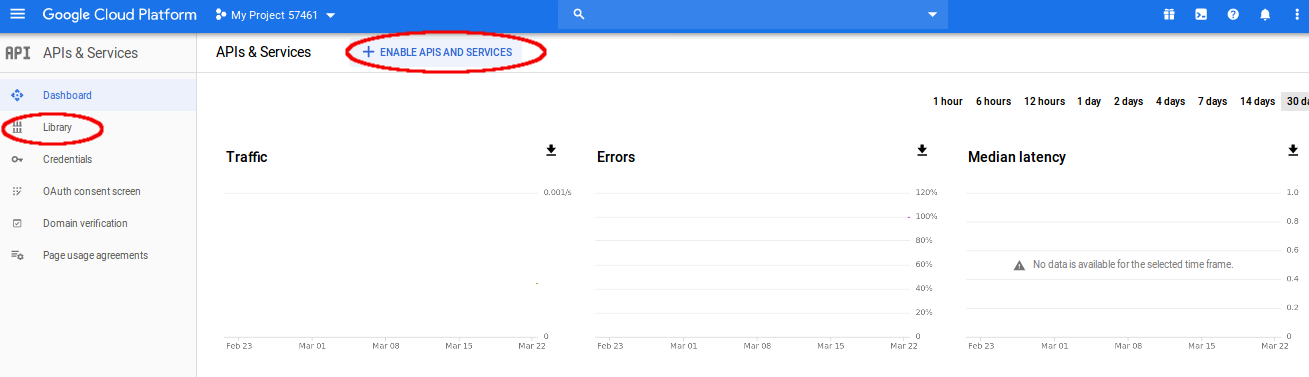Click Enable APIs and Services button

tap(437, 52)
